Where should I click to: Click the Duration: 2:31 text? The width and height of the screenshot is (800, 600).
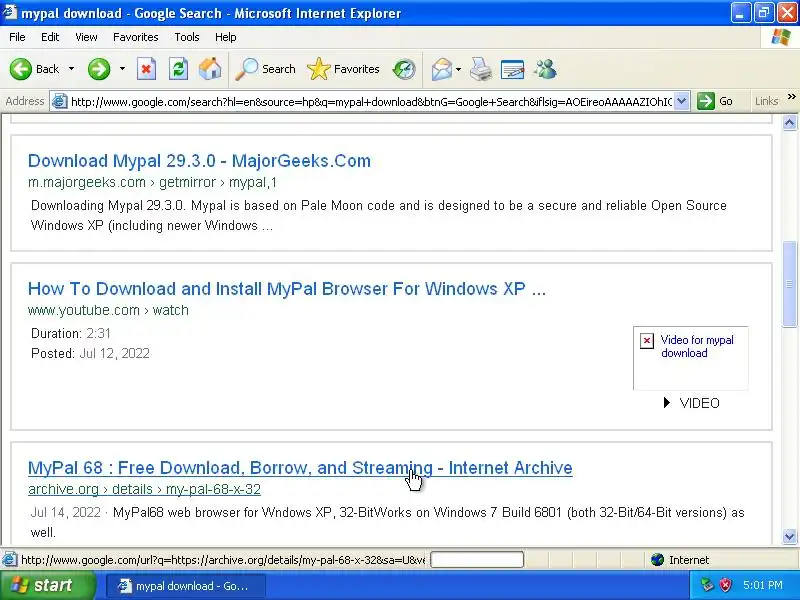(71, 333)
